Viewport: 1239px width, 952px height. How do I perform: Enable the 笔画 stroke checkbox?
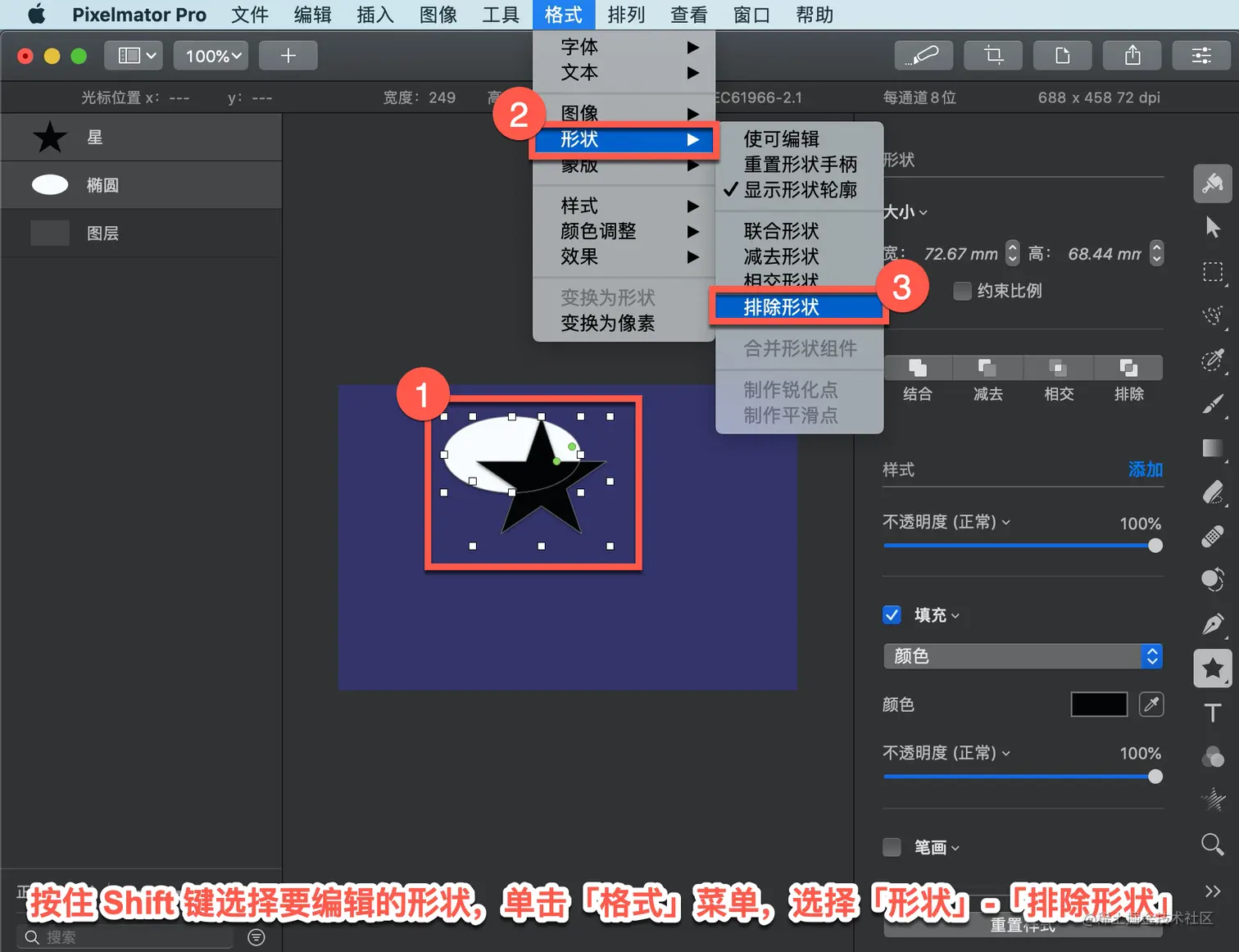(x=892, y=847)
